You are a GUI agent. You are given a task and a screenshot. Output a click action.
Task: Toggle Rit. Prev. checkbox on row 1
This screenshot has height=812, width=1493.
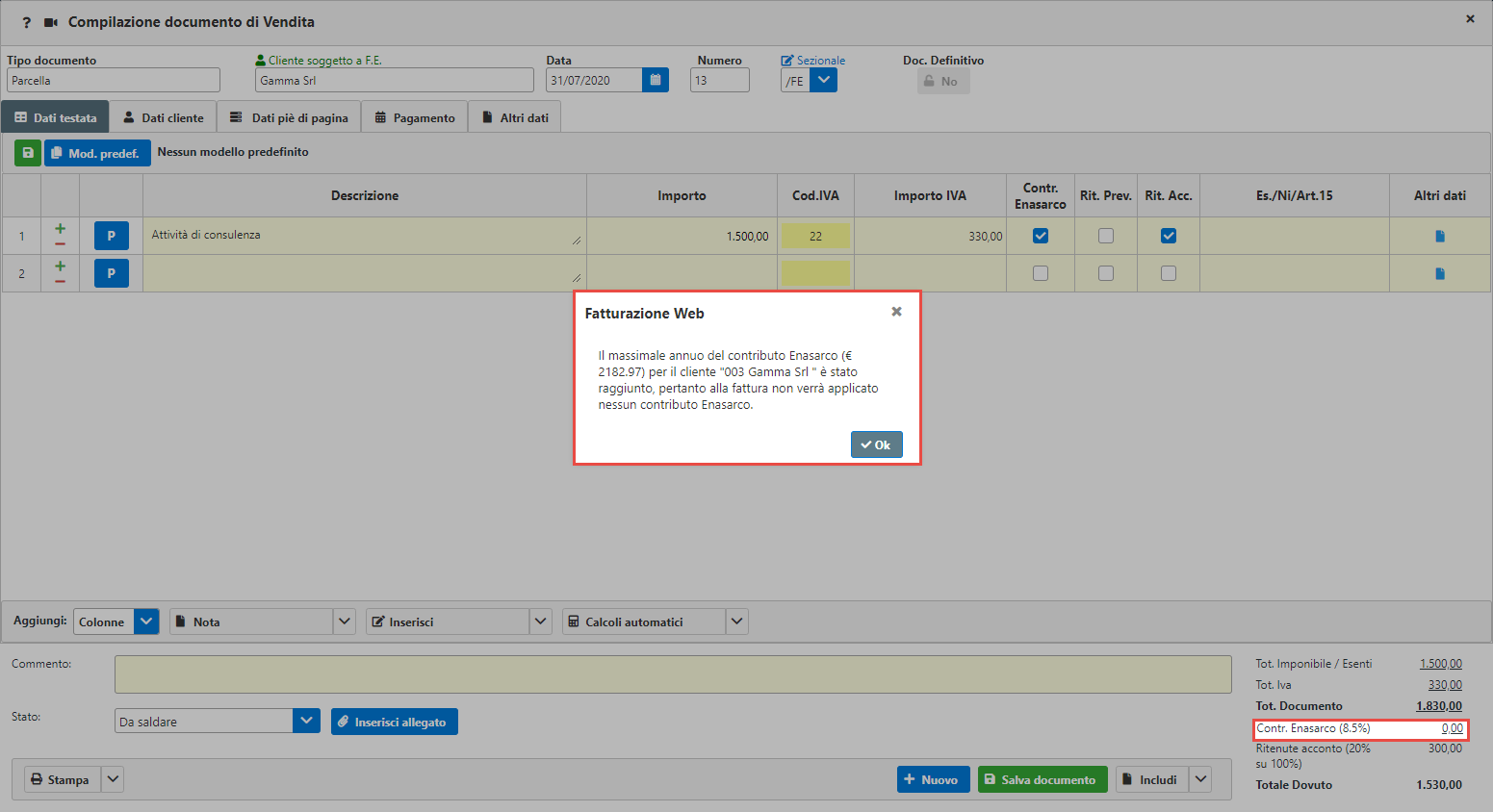(x=1106, y=236)
